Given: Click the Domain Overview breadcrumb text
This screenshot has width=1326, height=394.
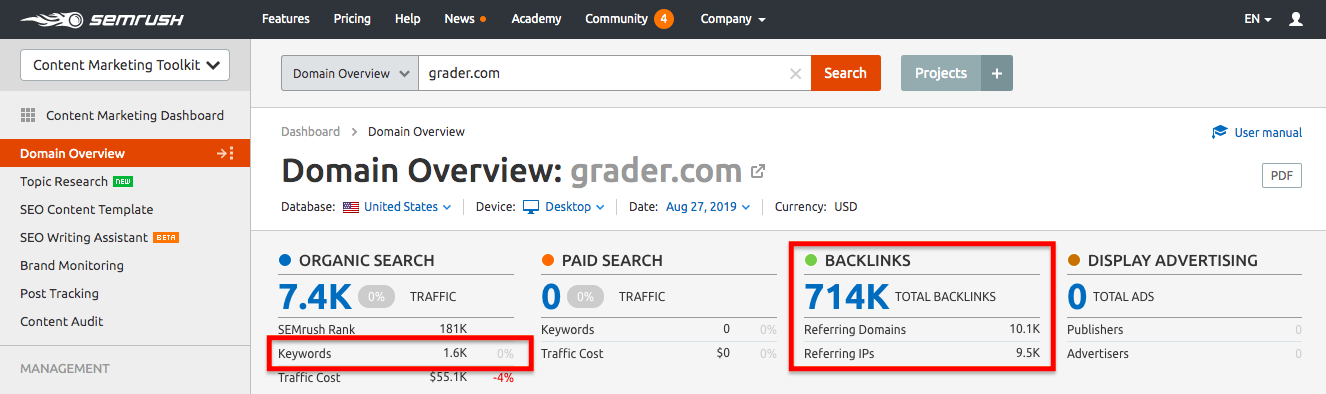Looking at the screenshot, I should (416, 131).
